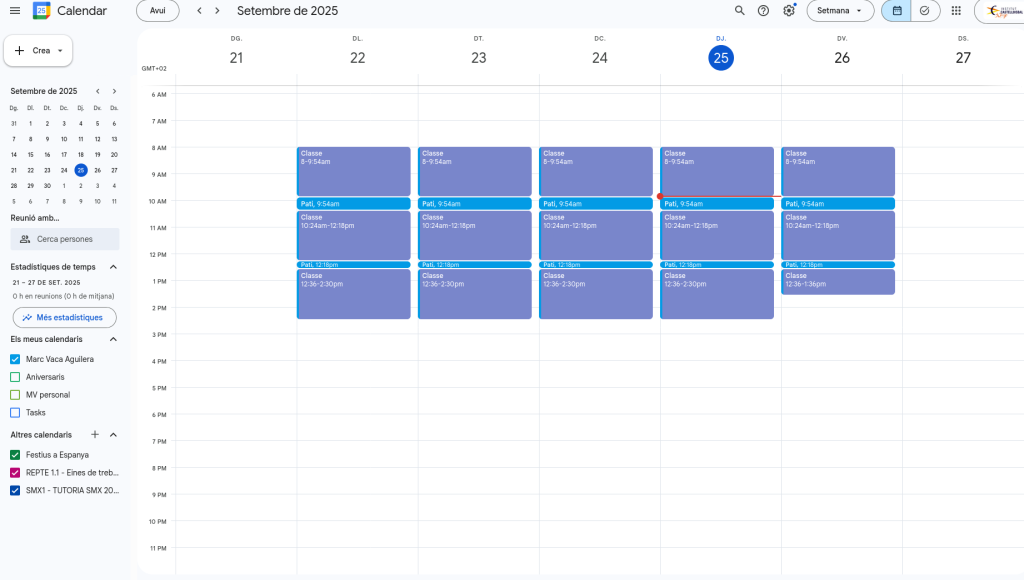The image size is (1024, 580).
Task: Click the Avui button
Action: click(157, 11)
